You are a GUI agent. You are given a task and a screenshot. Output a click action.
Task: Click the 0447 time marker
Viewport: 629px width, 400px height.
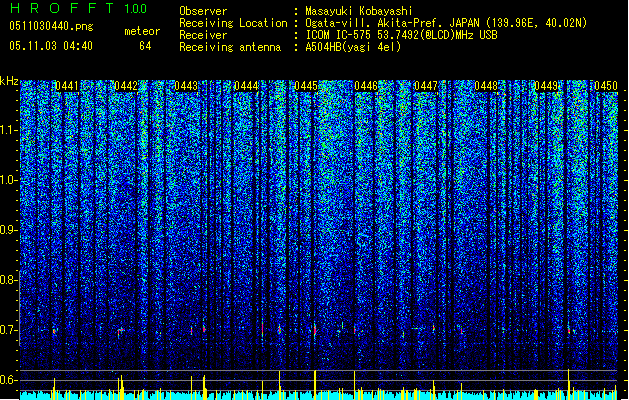tap(426, 86)
